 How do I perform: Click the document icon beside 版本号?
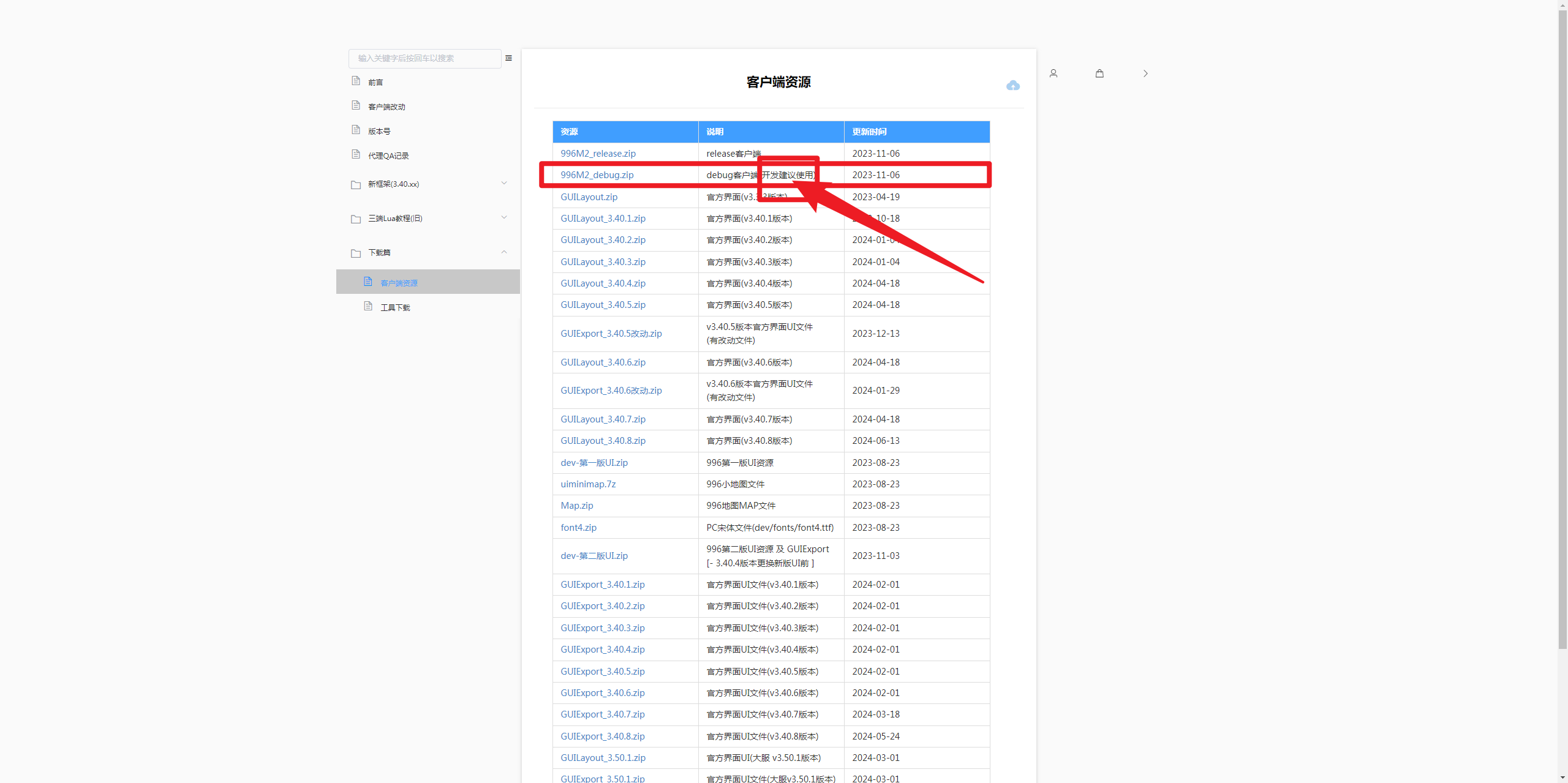tap(356, 130)
